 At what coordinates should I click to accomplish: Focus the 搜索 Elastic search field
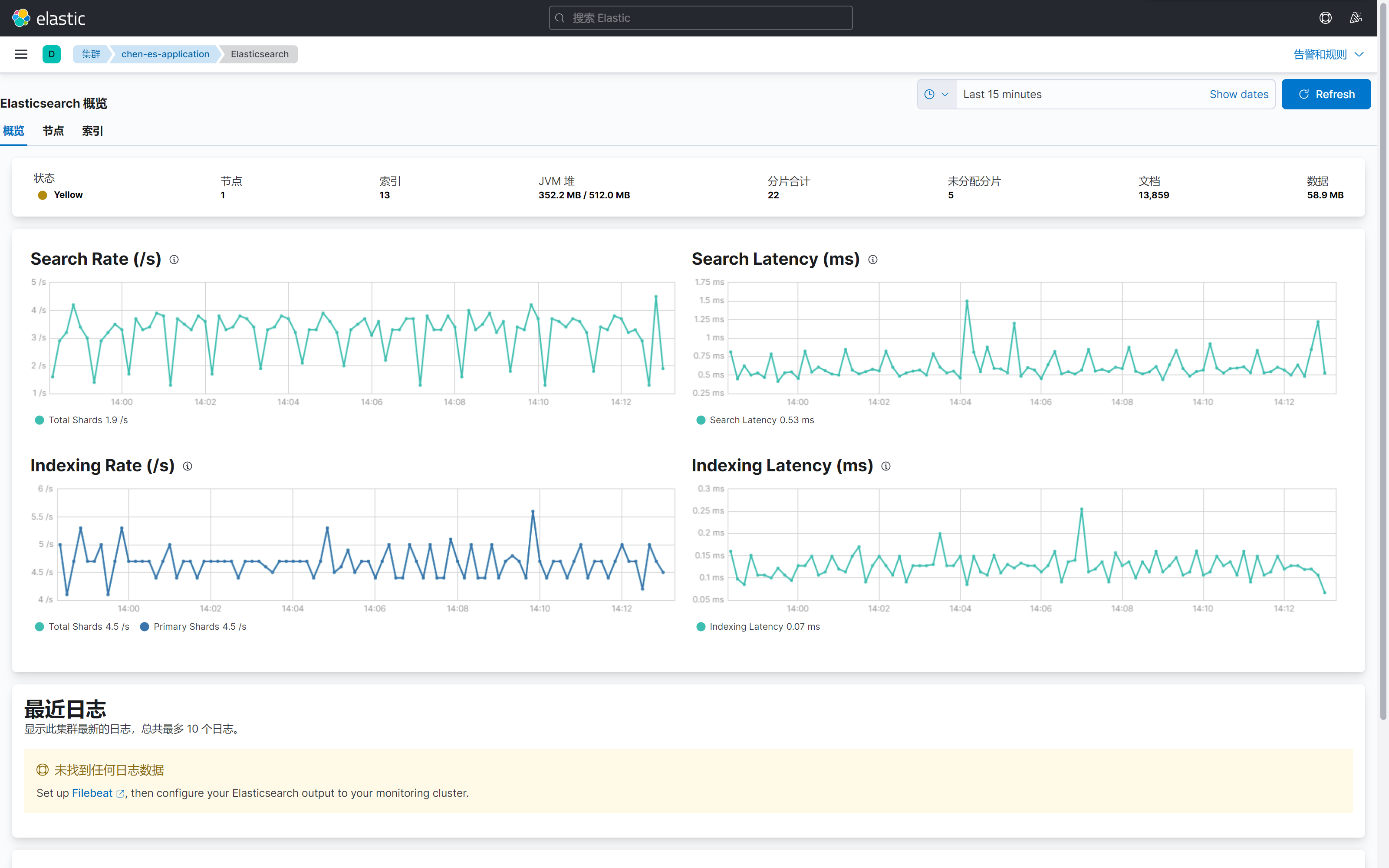[x=700, y=18]
